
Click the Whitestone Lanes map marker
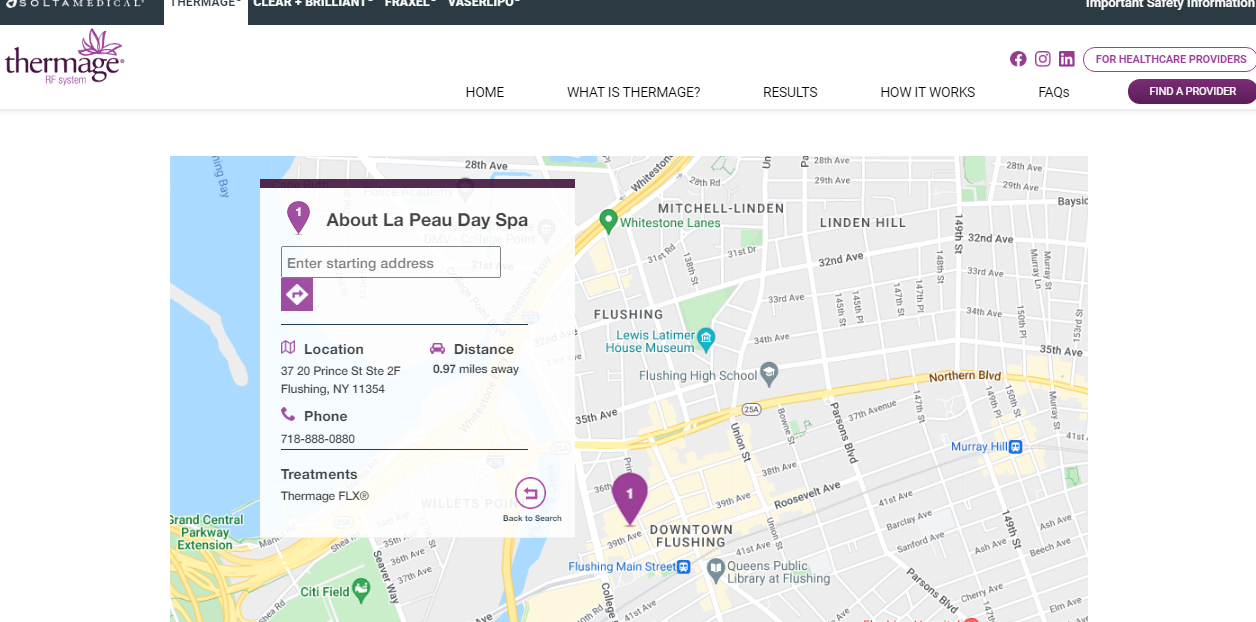point(608,219)
